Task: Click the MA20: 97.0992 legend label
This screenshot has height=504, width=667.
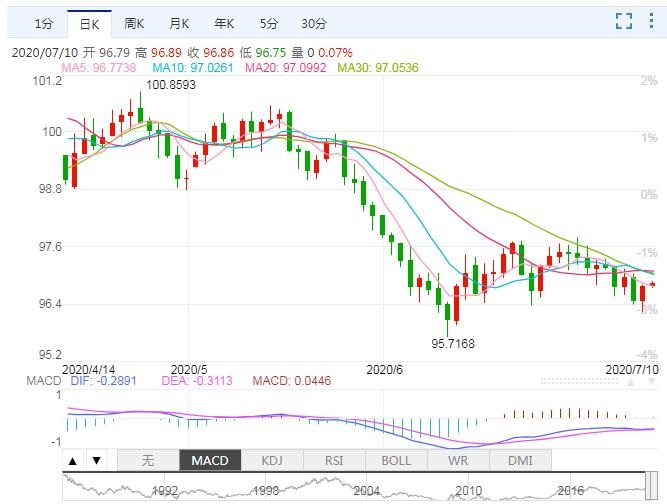Action: [286, 68]
